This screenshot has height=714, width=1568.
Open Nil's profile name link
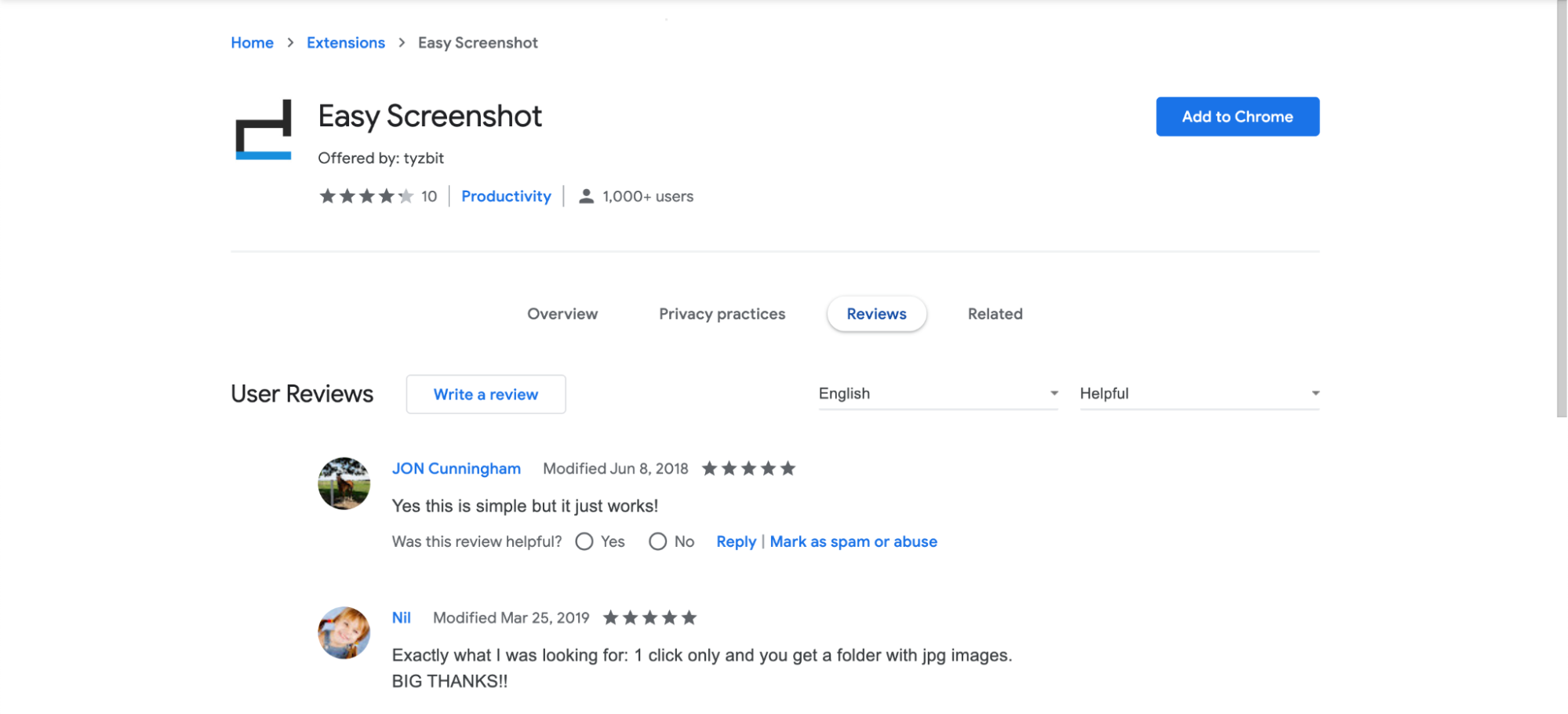click(x=401, y=617)
